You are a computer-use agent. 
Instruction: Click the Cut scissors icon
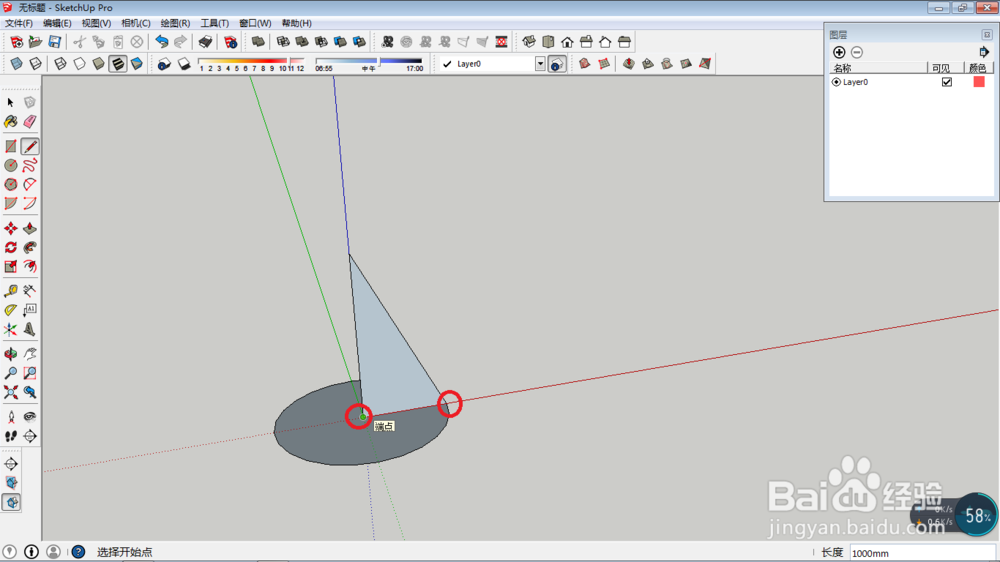(79, 42)
